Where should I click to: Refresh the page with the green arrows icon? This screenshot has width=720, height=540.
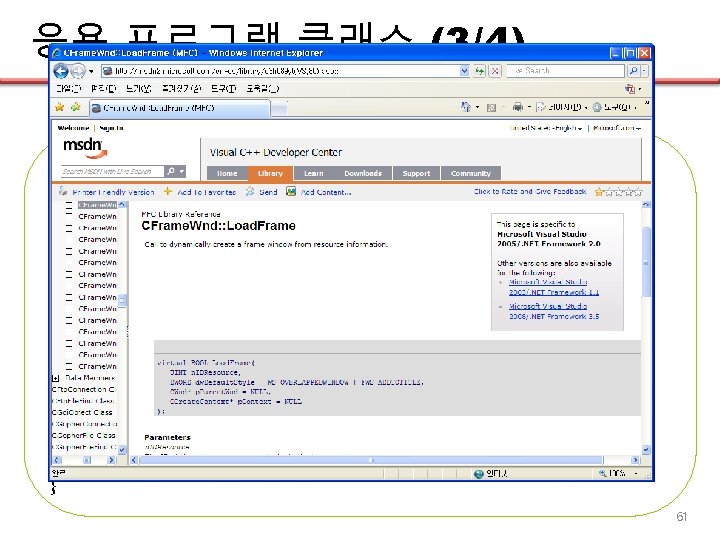(479, 71)
